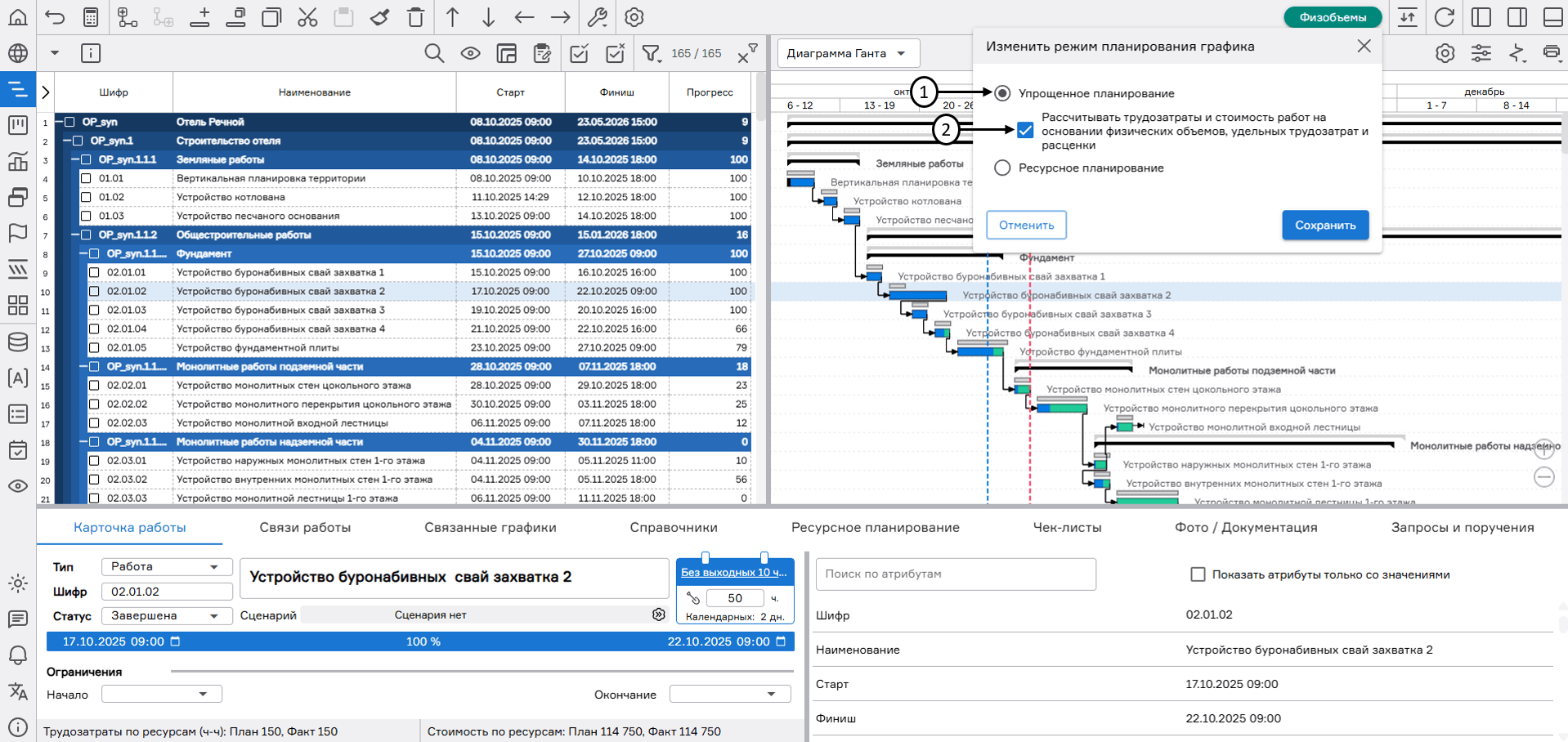Viewport: 1568px width, 742px height.
Task: Open the Статус dropdown showing Завершена
Action: 166,615
